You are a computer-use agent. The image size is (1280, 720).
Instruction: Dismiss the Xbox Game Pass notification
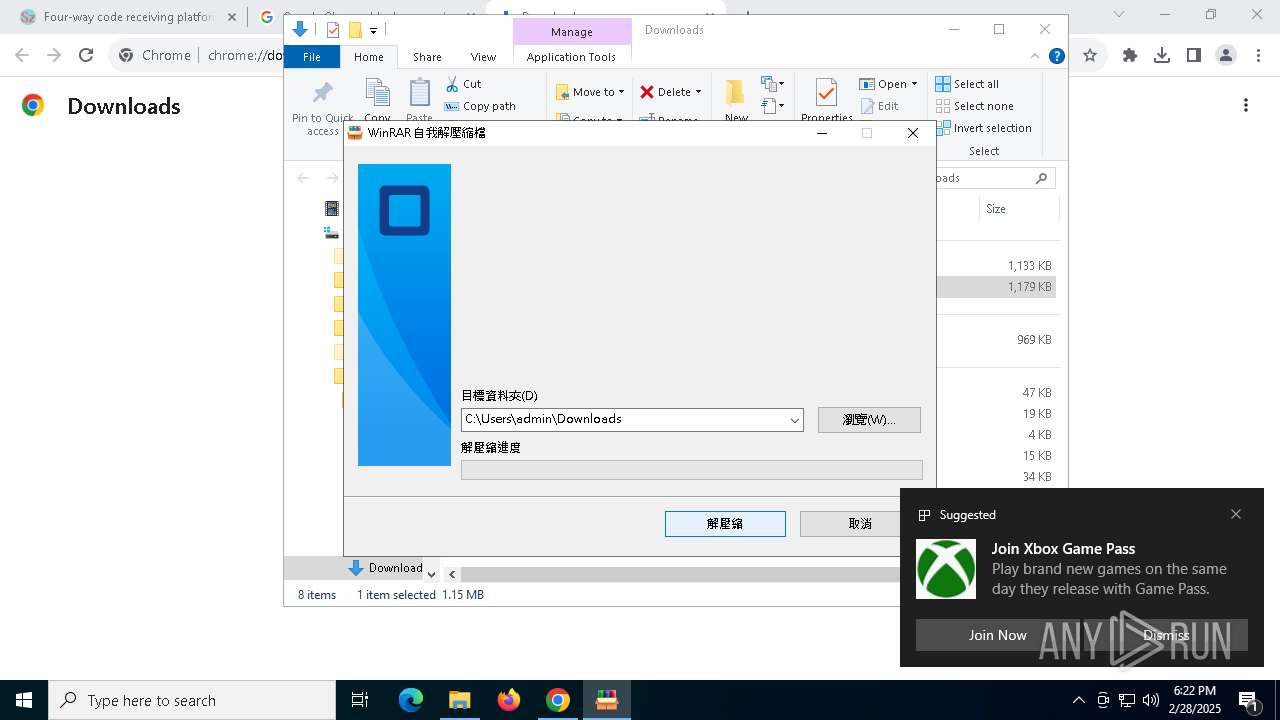click(x=1166, y=635)
